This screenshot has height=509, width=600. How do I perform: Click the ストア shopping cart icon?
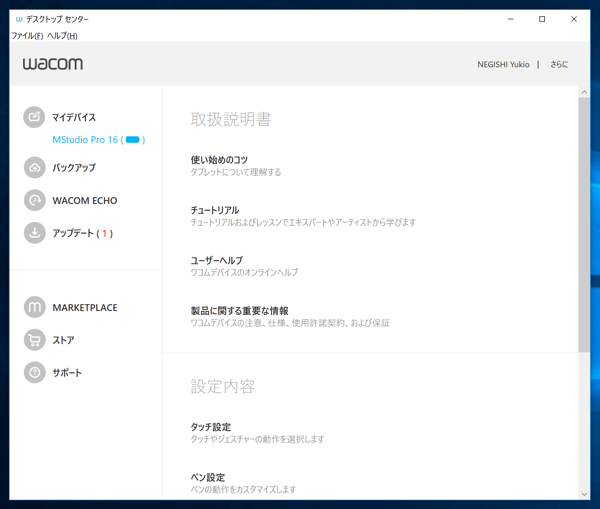coord(34,340)
